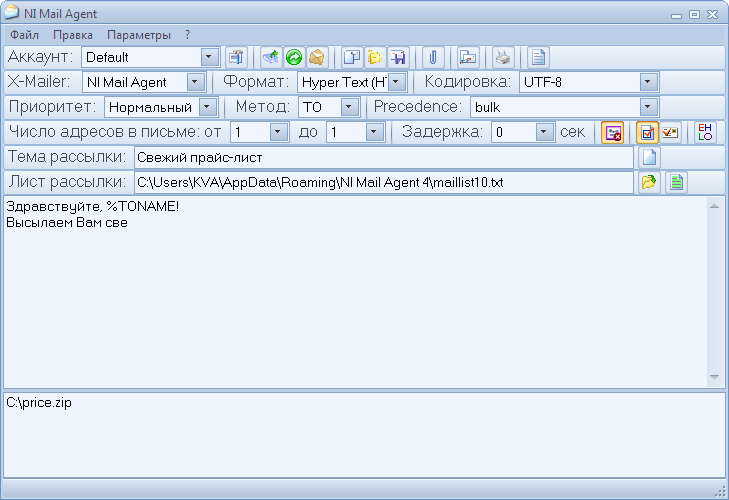Click the 'Здравствуйте, %TONAME!' line

pyautogui.click(x=93, y=207)
